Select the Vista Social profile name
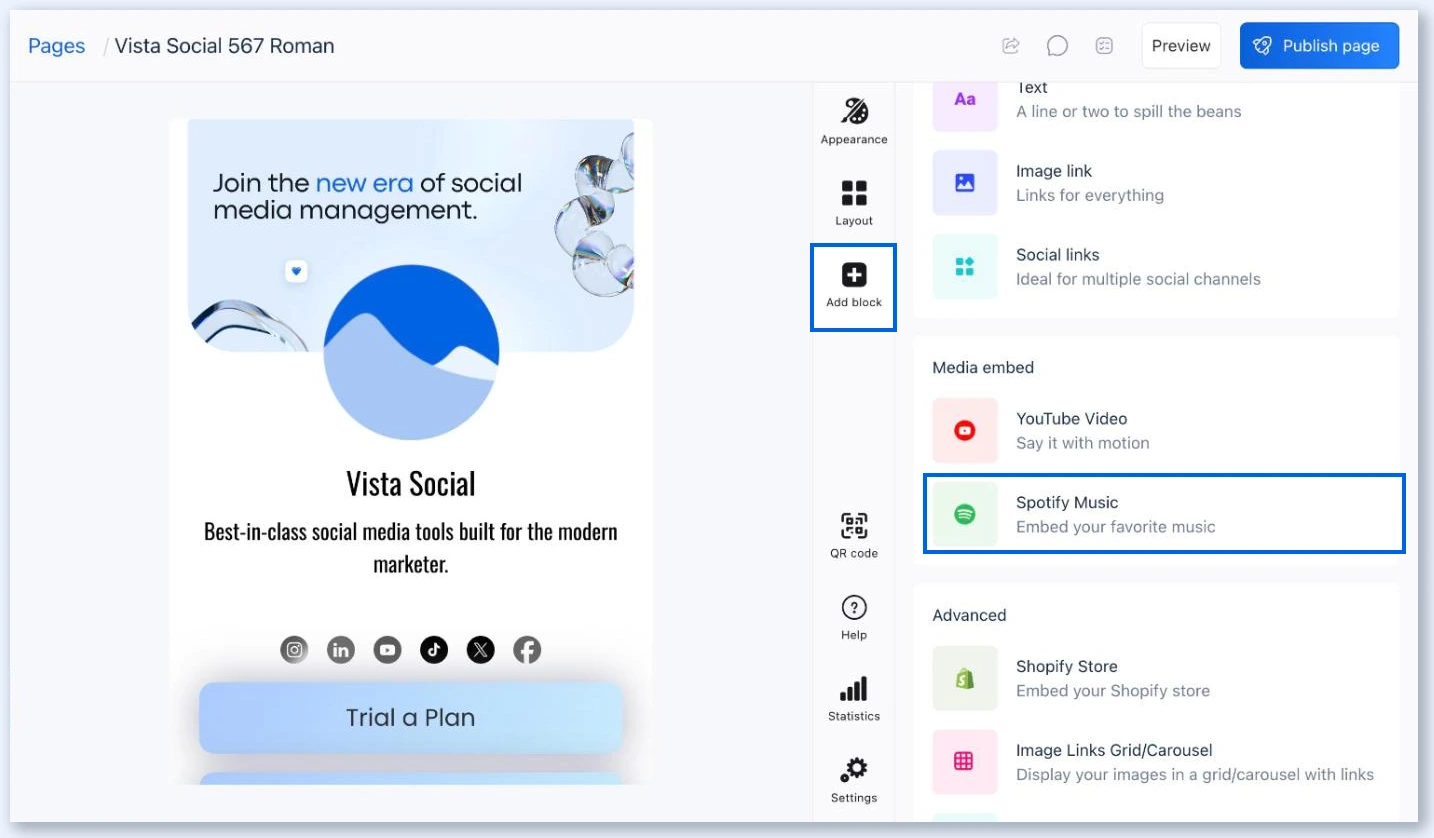The image size is (1434, 838). pos(411,484)
